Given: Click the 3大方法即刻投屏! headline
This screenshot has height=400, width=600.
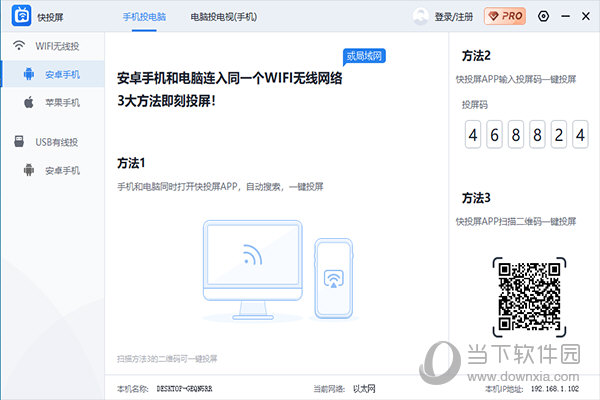Looking at the screenshot, I should 166,101.
